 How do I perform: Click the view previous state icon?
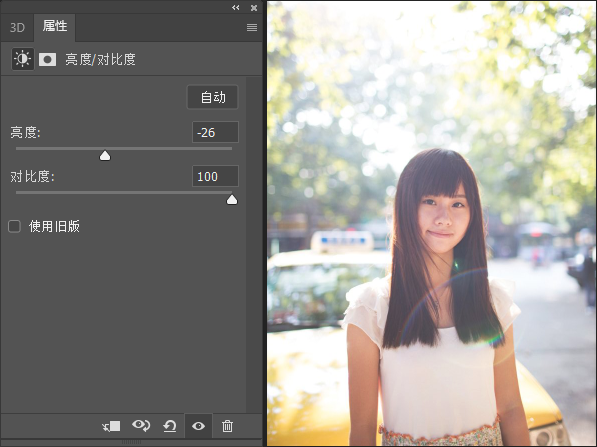pos(141,426)
